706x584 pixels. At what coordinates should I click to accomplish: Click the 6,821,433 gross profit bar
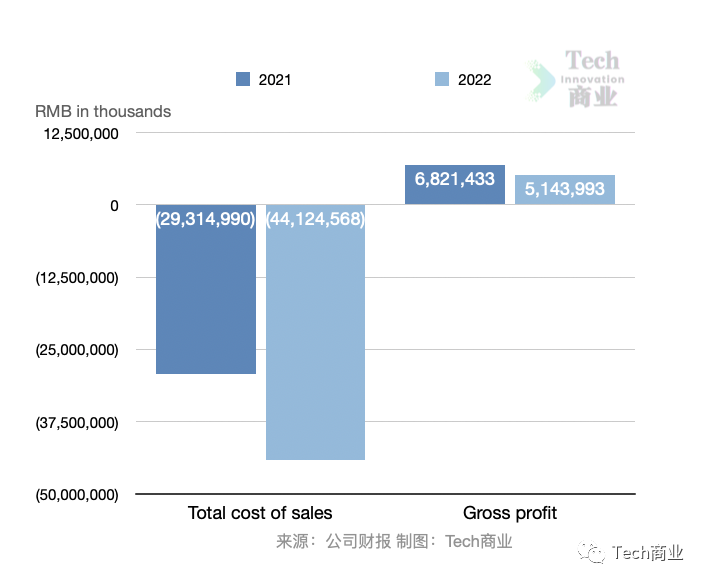[x=455, y=185]
